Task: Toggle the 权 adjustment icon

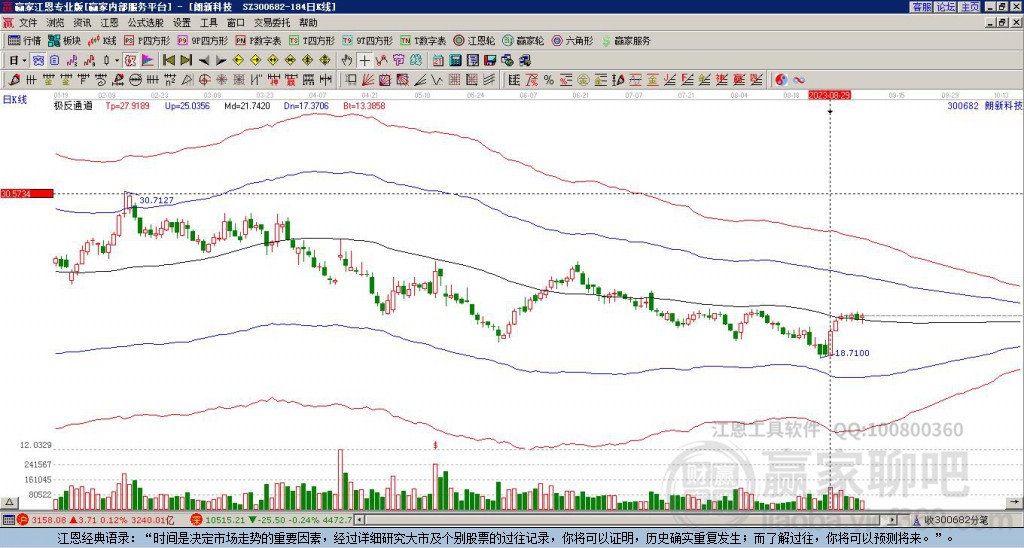Action: click(x=130, y=61)
